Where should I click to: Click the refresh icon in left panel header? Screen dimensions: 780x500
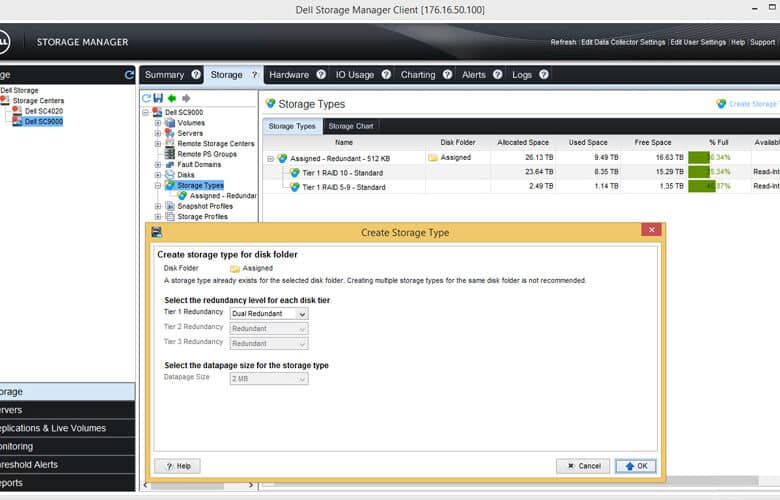click(129, 75)
